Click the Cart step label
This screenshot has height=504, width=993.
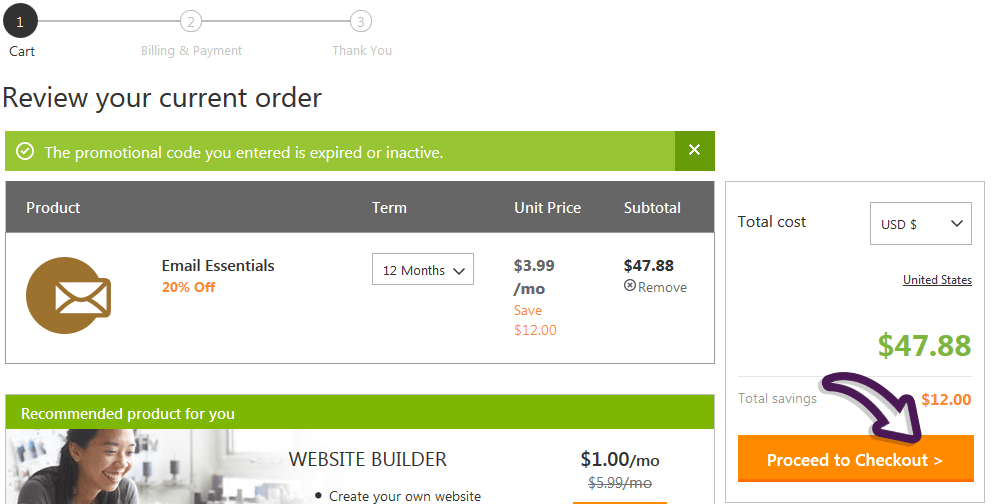22,51
